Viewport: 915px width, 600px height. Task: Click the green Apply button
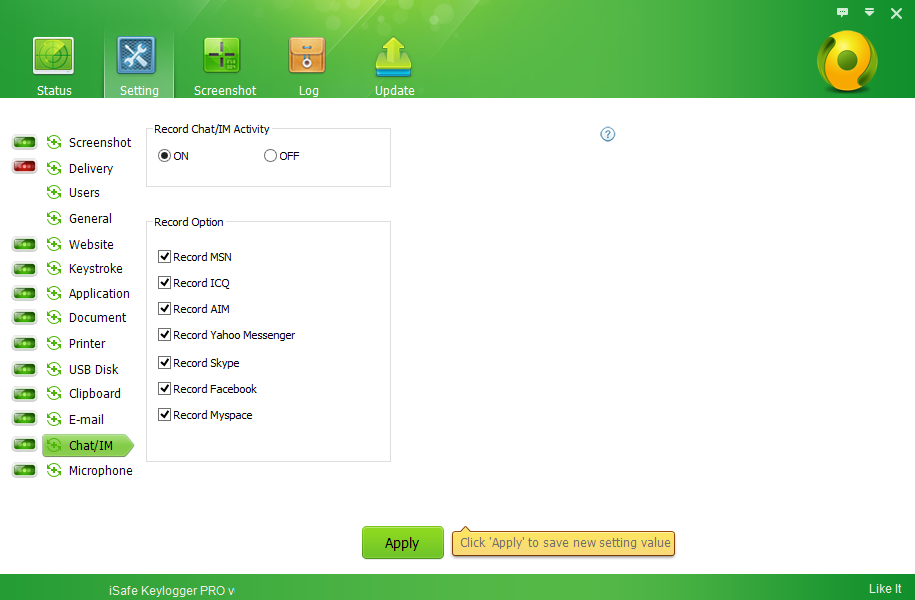402,543
